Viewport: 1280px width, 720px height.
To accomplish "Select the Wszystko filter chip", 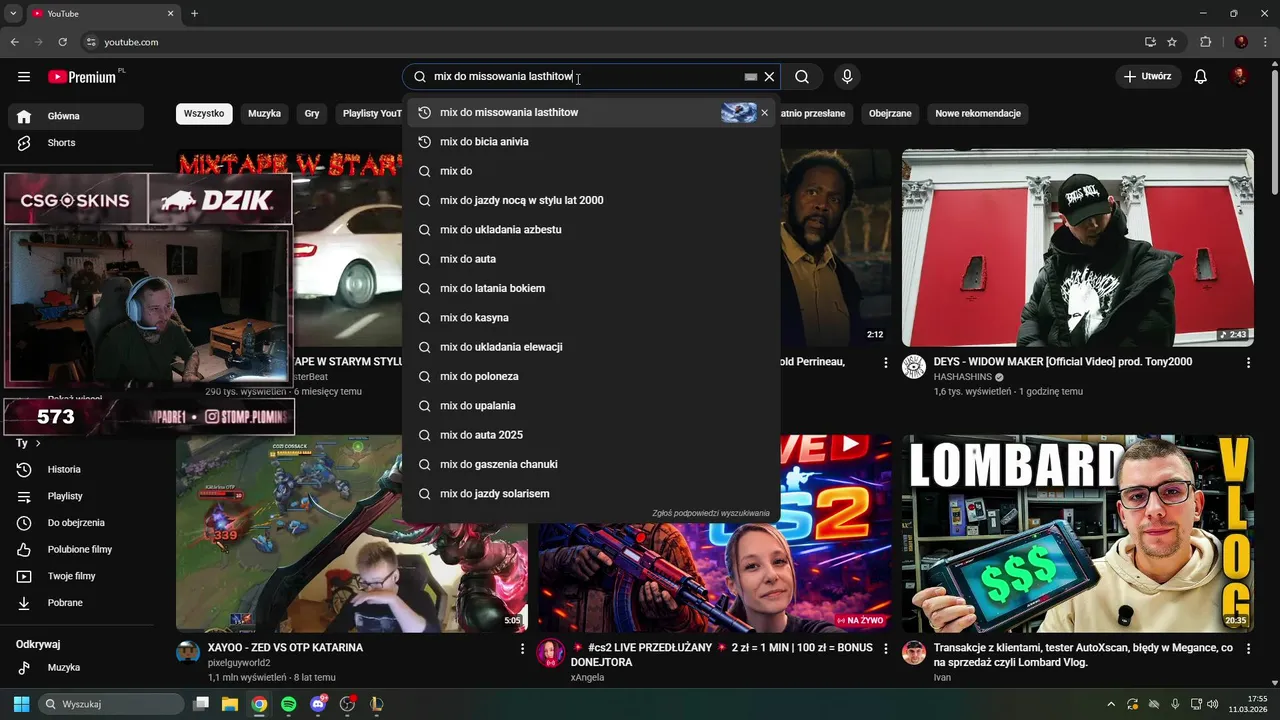I will [204, 114].
